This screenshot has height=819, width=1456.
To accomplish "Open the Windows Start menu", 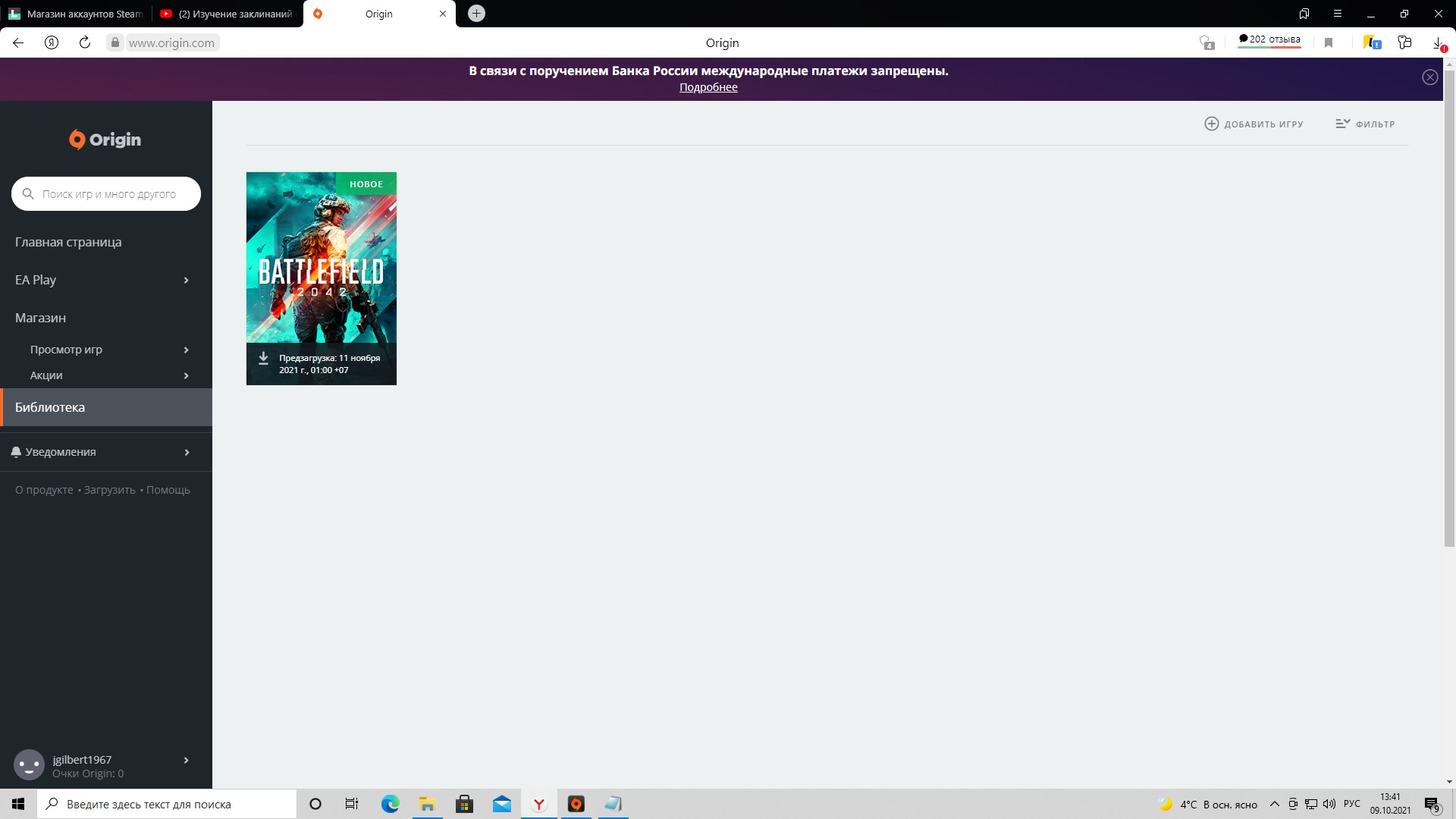I will click(x=18, y=804).
